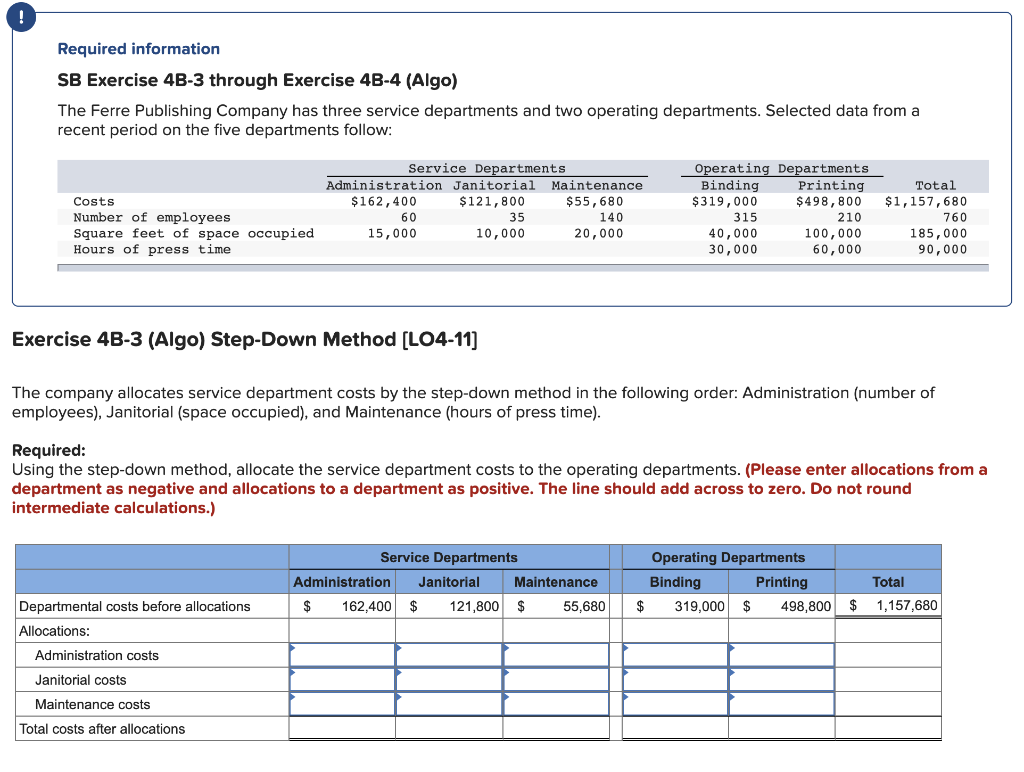
Task: Click the 760 total employees value
Action: click(x=955, y=217)
